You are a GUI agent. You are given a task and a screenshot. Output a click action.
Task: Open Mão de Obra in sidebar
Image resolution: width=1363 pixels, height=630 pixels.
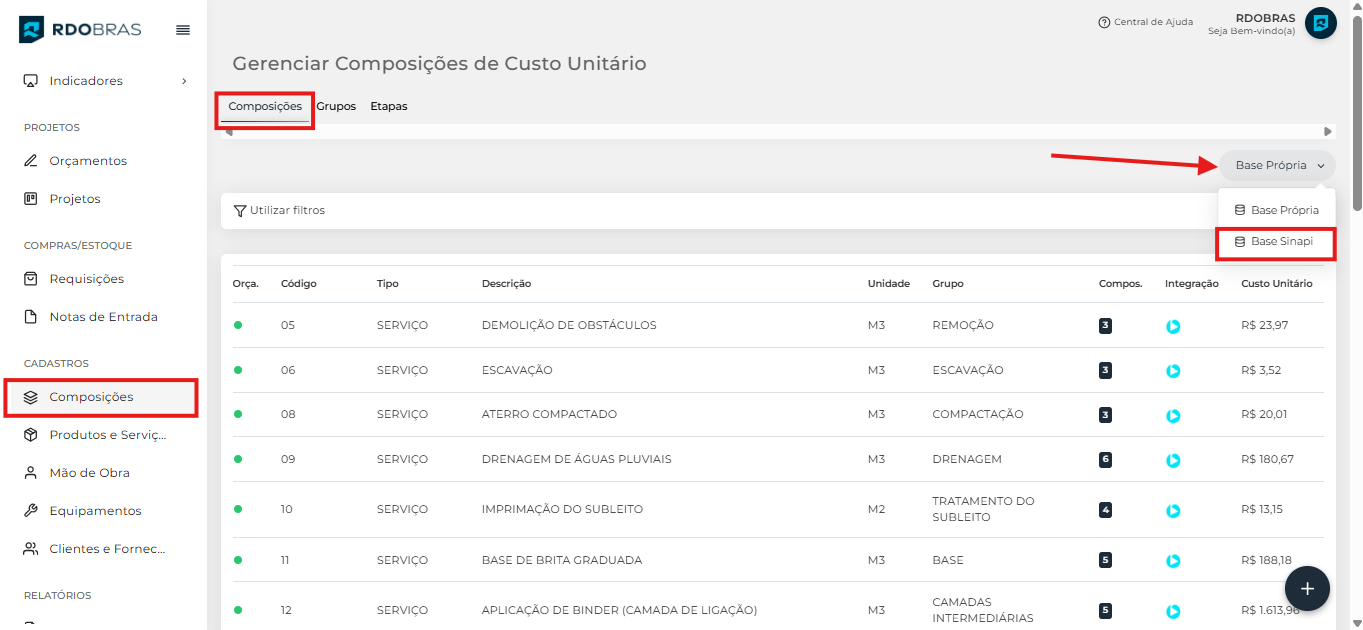(89, 473)
